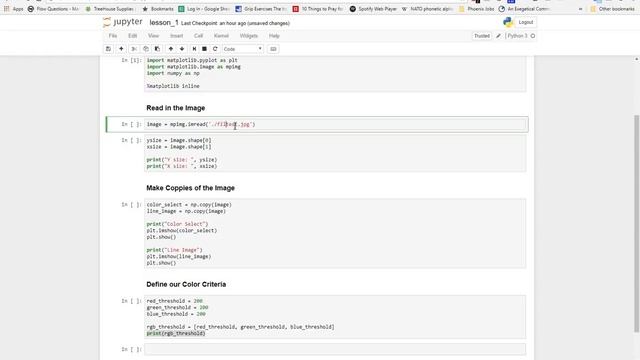This screenshot has width=640, height=360.
Task: Click the notebook vertical scrollbar thumb
Action: 637,224
